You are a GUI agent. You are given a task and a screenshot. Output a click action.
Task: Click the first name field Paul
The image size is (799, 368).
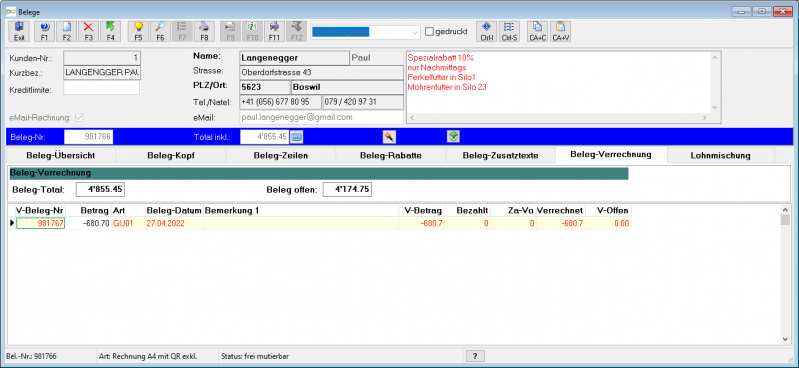pyautogui.click(x=377, y=58)
